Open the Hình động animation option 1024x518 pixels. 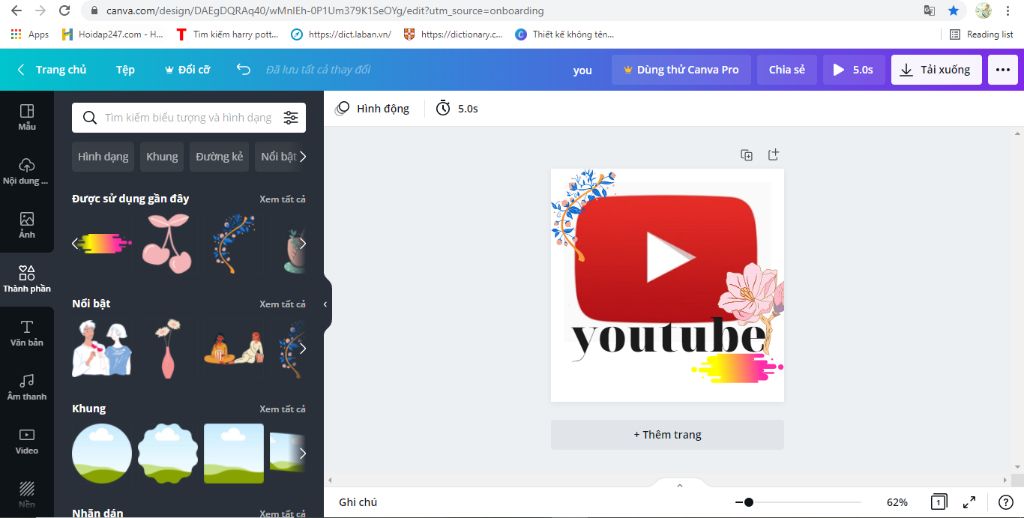click(x=372, y=108)
